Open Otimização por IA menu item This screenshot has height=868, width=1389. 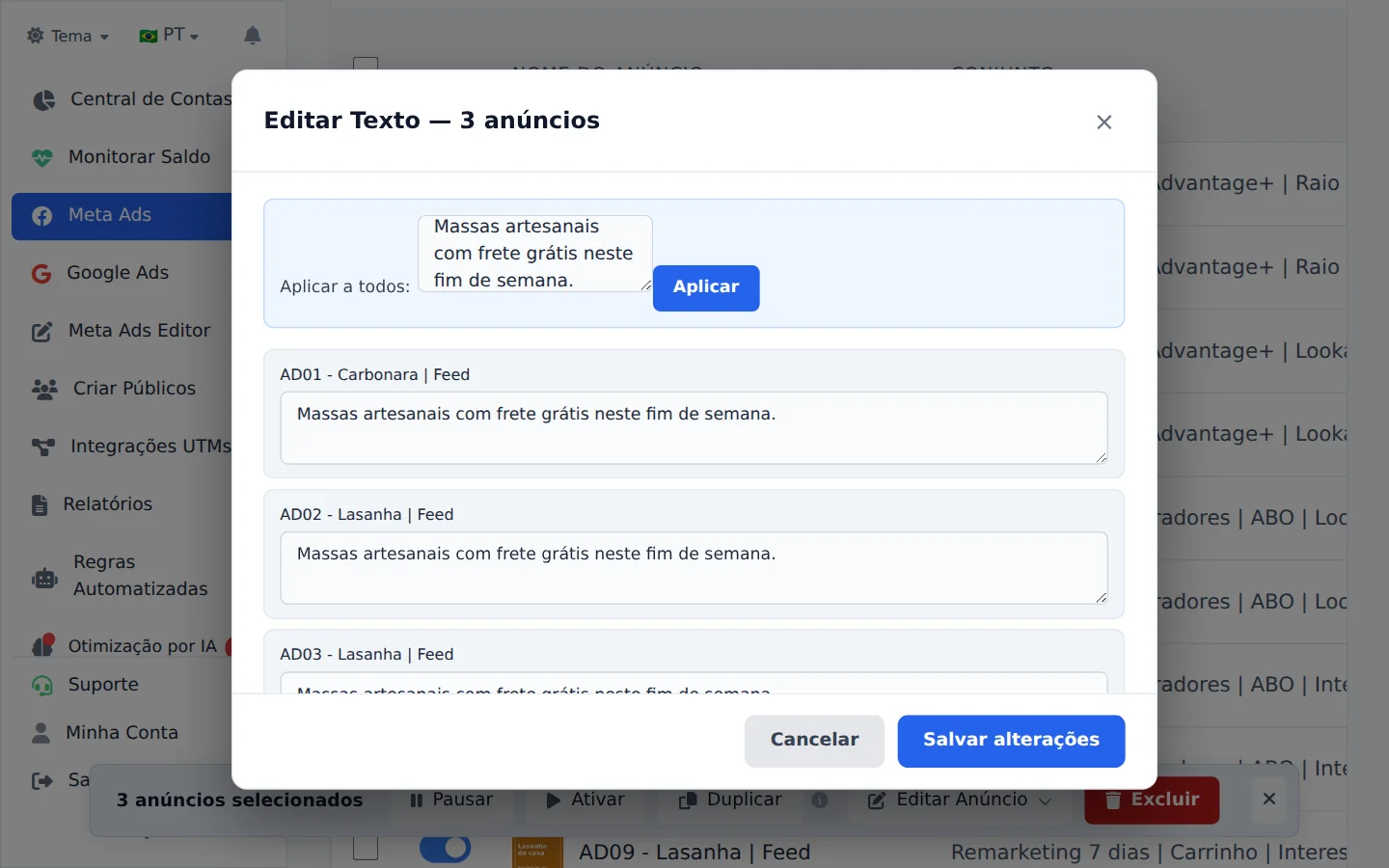pos(123,646)
